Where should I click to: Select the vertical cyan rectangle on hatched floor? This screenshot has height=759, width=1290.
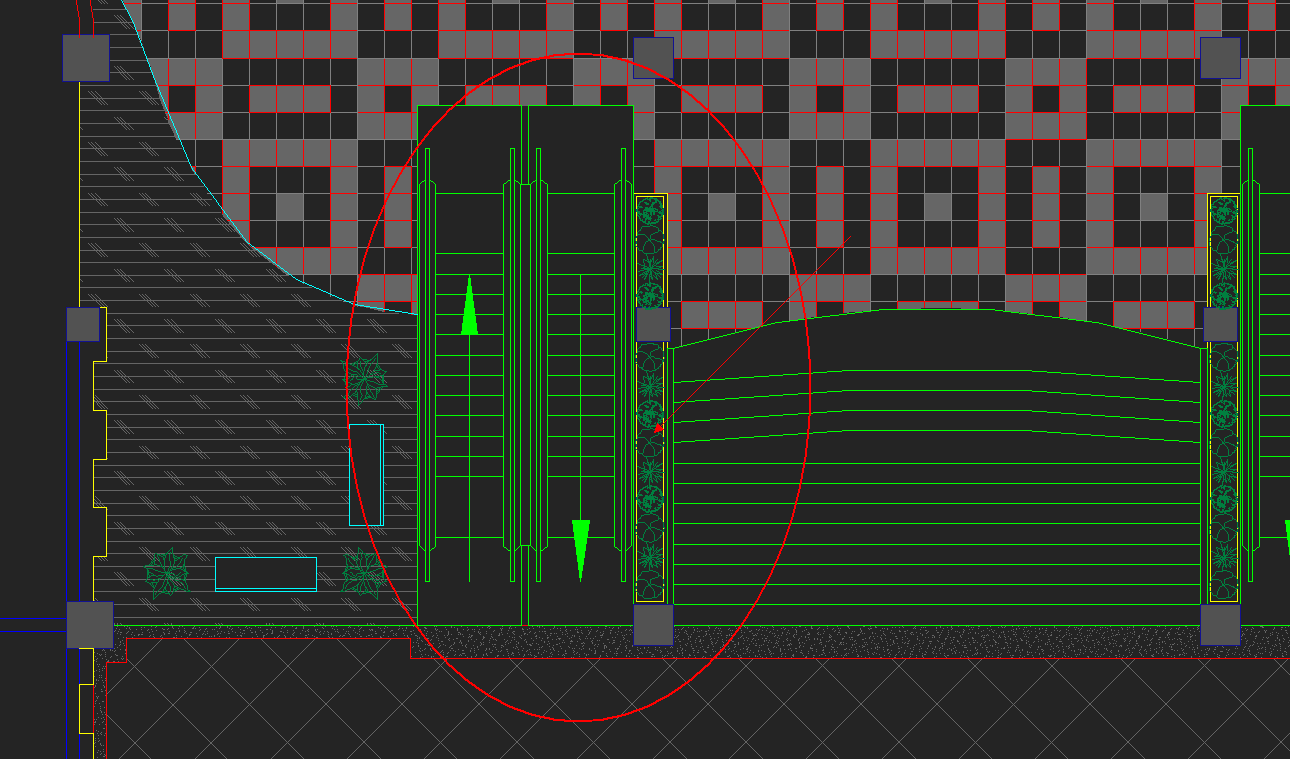[366, 475]
